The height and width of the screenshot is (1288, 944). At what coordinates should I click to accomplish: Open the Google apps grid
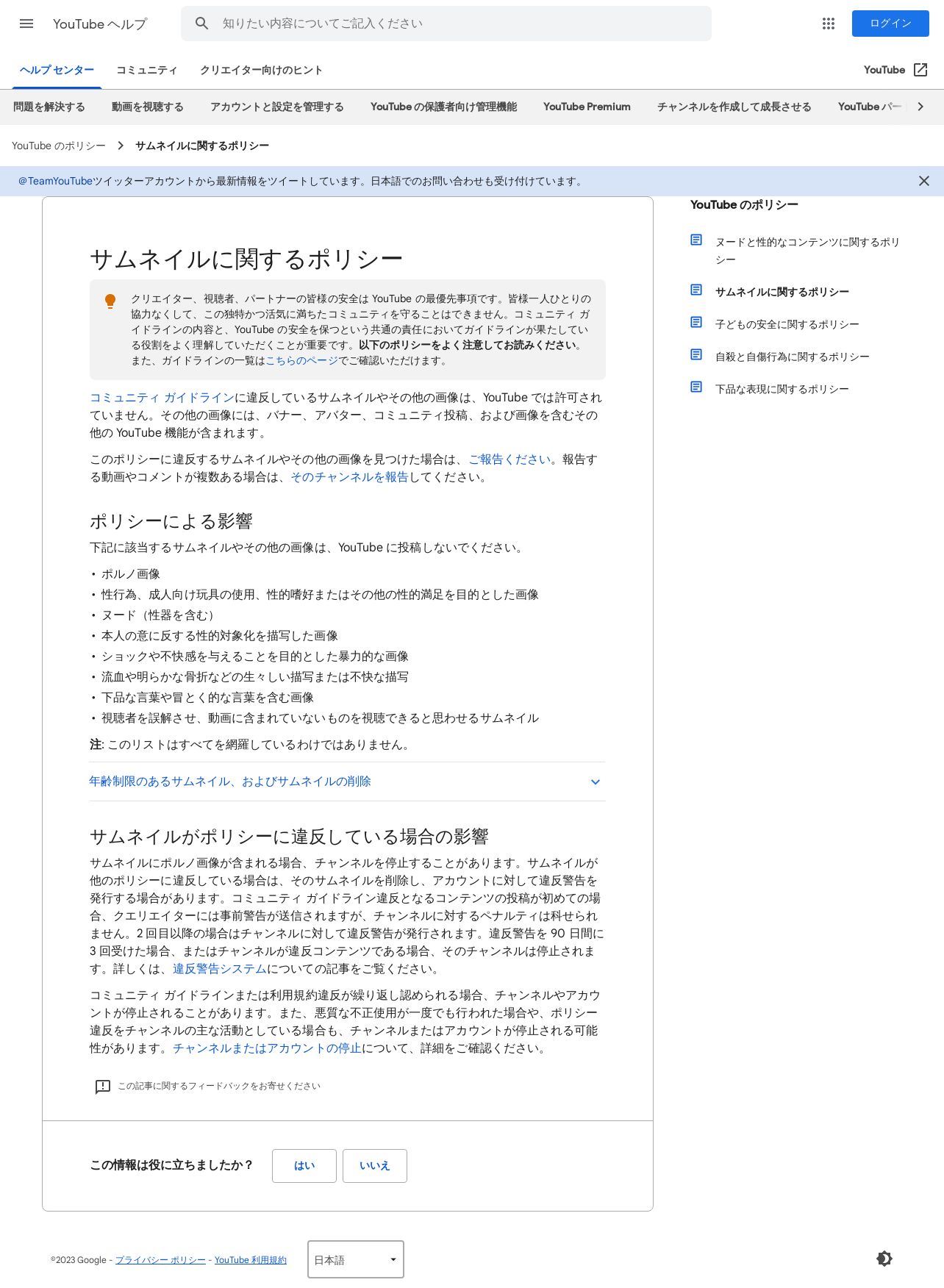point(829,24)
